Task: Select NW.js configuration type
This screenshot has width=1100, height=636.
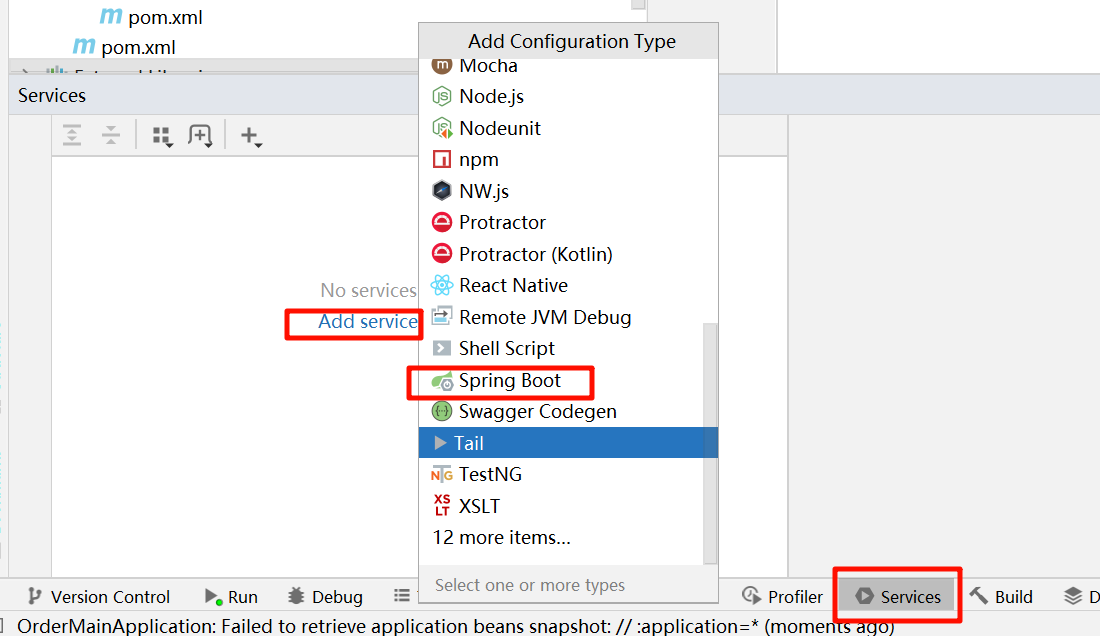Action: pos(568,191)
